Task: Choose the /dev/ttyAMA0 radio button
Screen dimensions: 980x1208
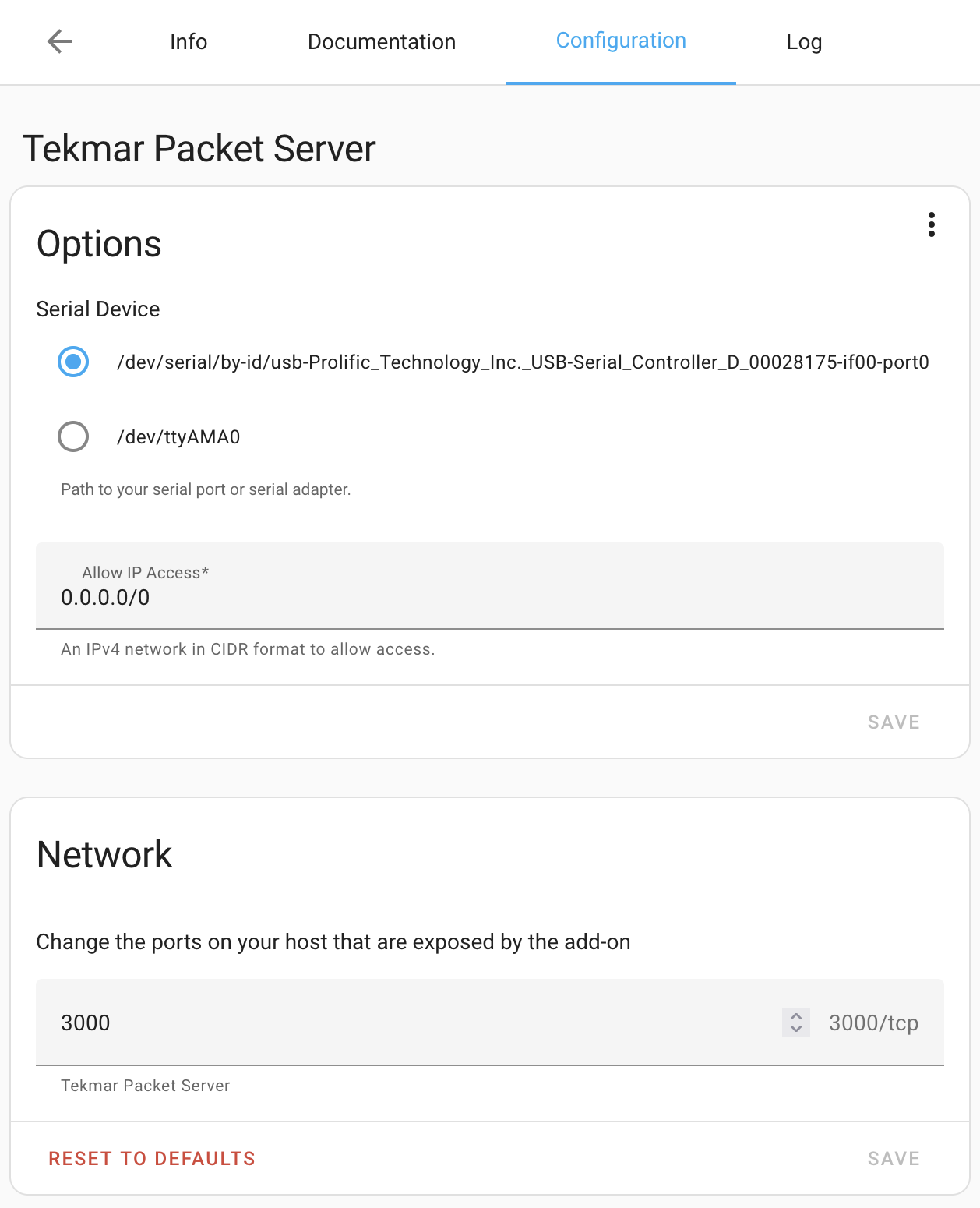Action: pos(73,436)
